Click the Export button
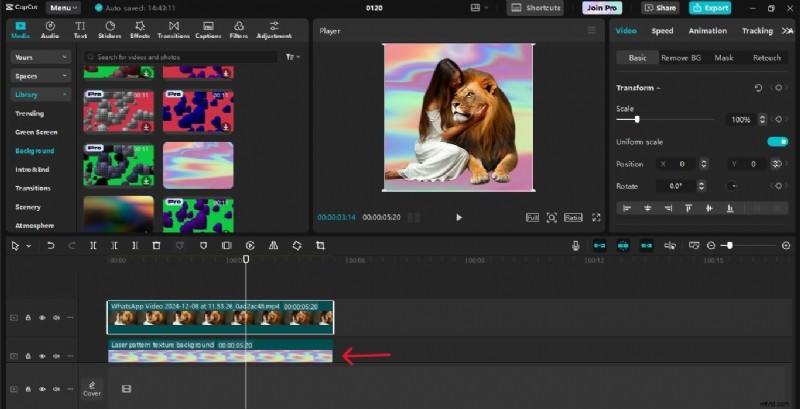800x409 pixels. point(710,8)
